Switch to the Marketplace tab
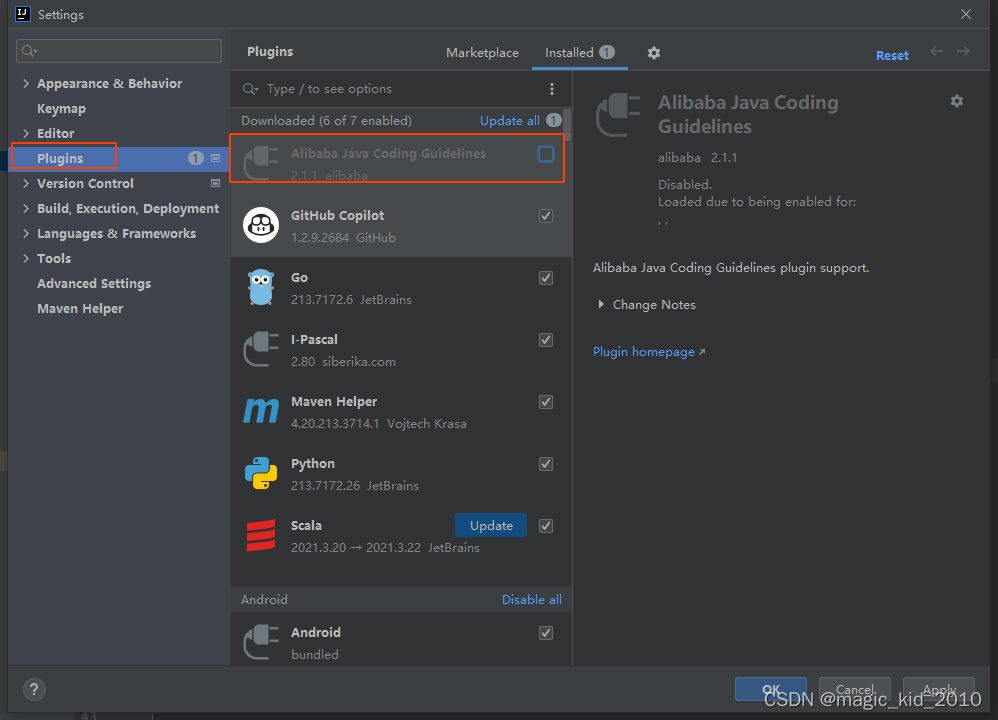Image resolution: width=998 pixels, height=720 pixels. 482,53
